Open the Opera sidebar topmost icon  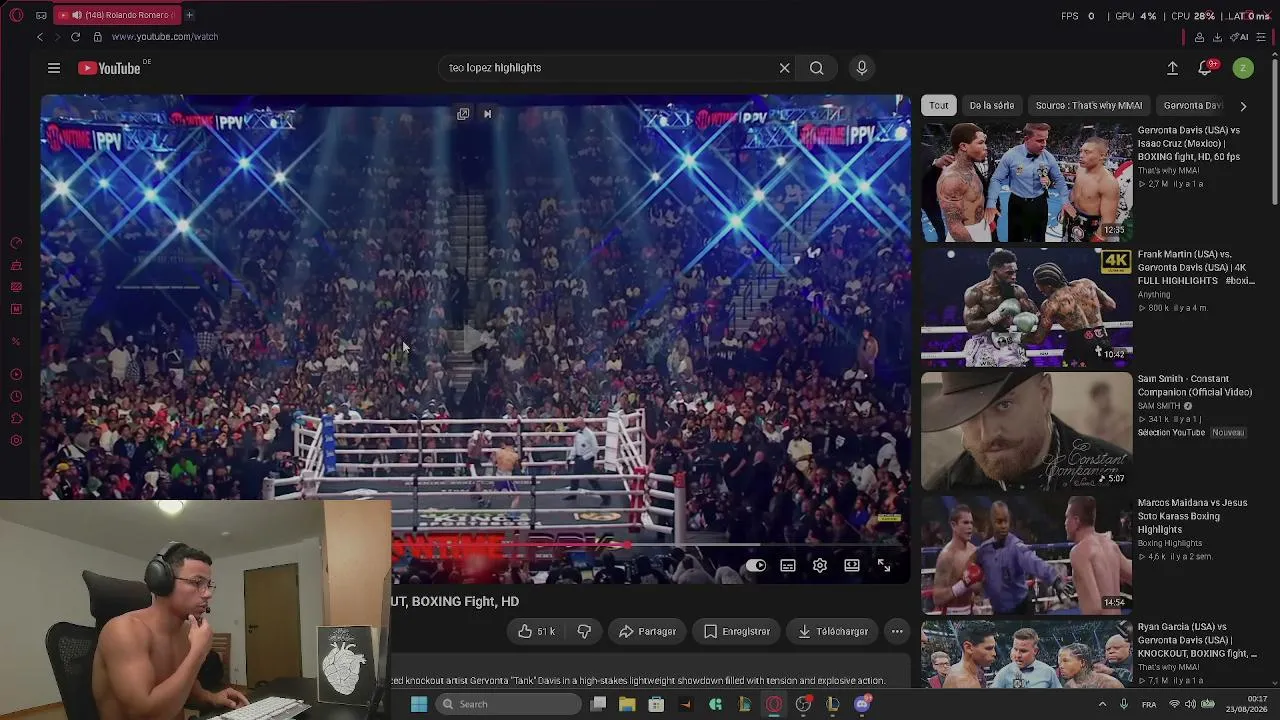[16, 243]
